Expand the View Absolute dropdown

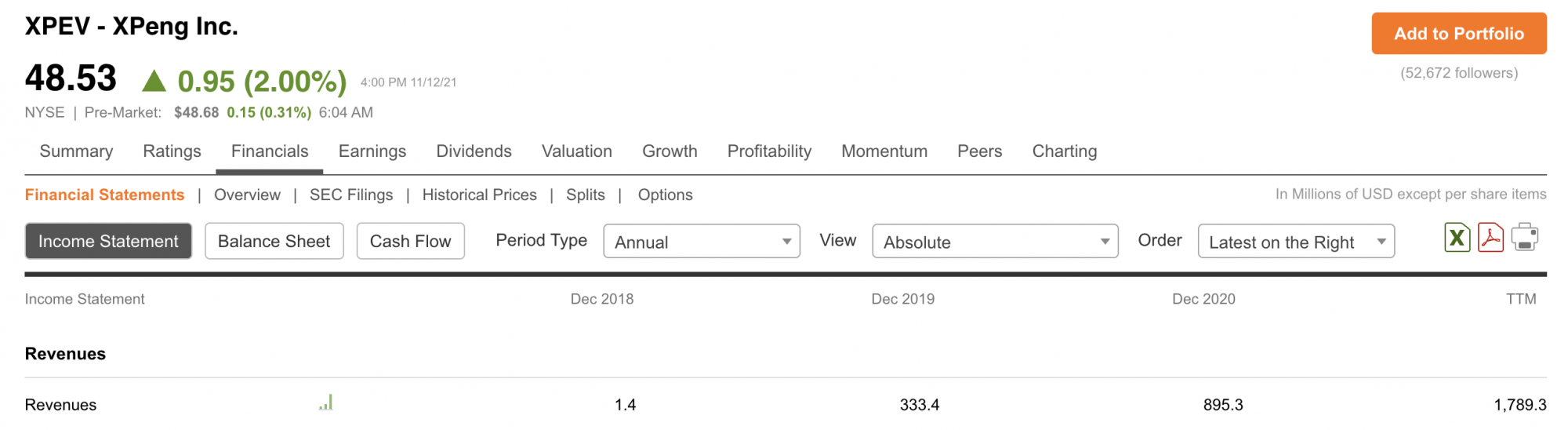click(995, 242)
